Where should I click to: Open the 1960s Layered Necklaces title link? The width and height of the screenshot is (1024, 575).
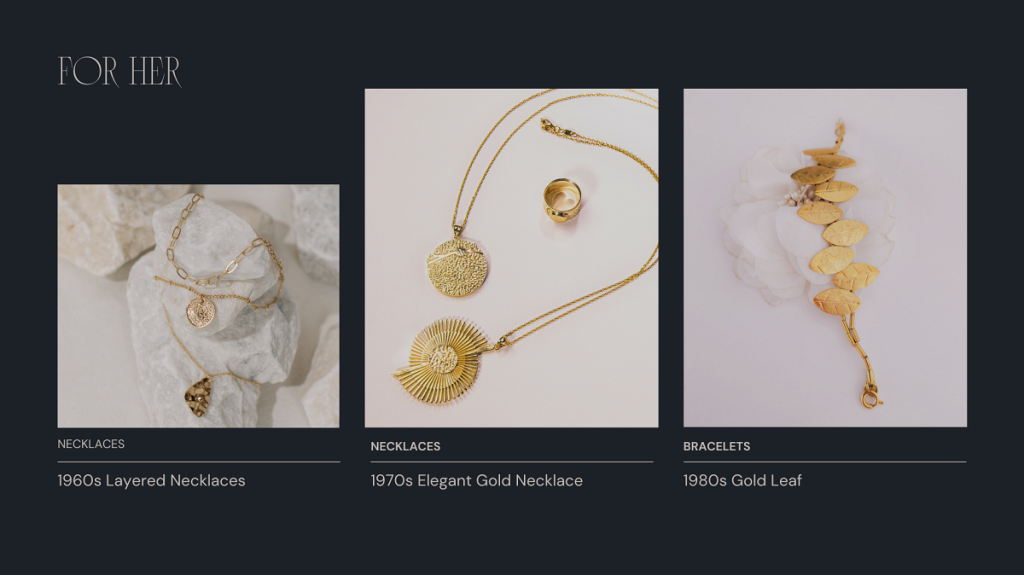coord(152,480)
